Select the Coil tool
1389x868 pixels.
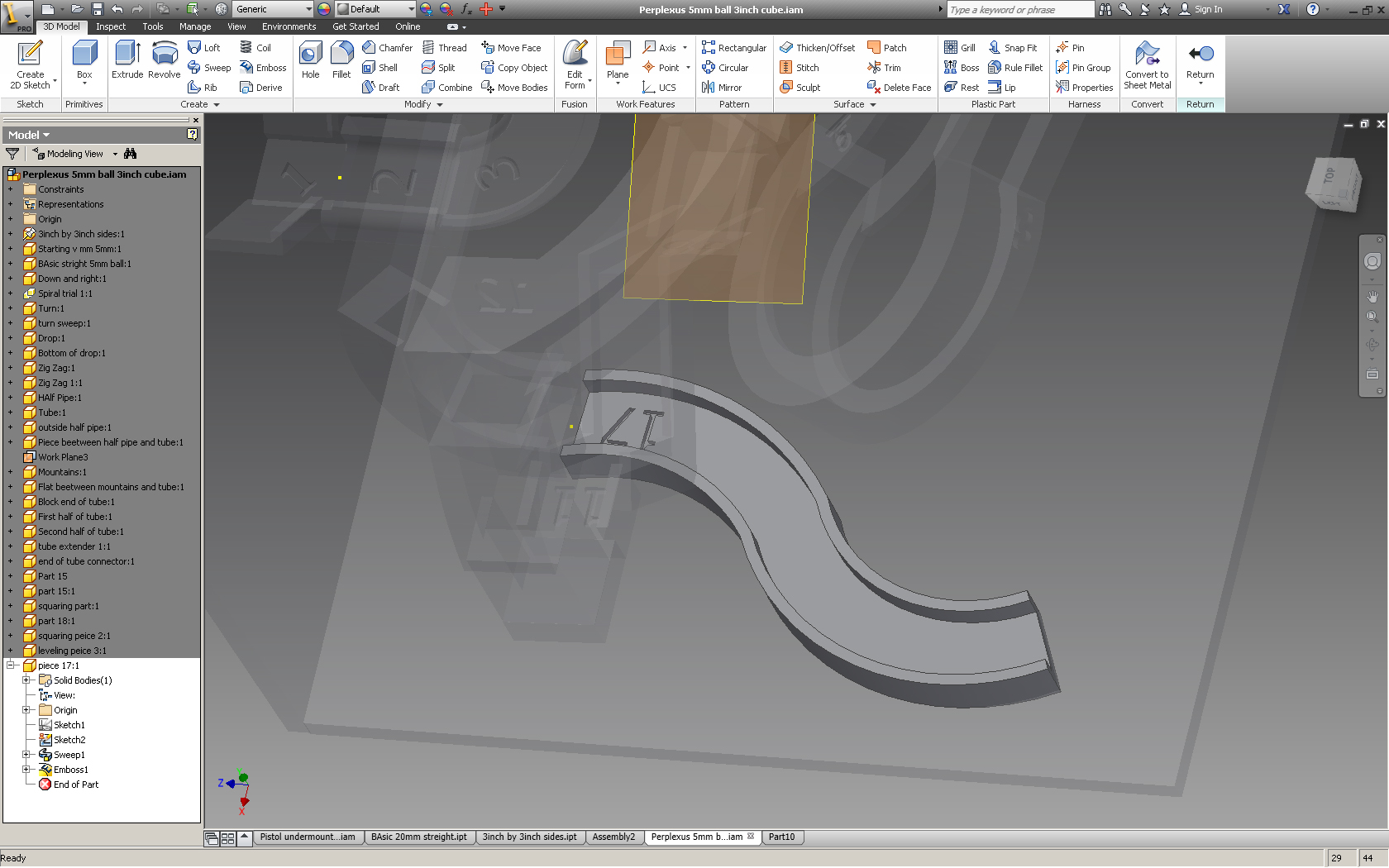[x=255, y=48]
